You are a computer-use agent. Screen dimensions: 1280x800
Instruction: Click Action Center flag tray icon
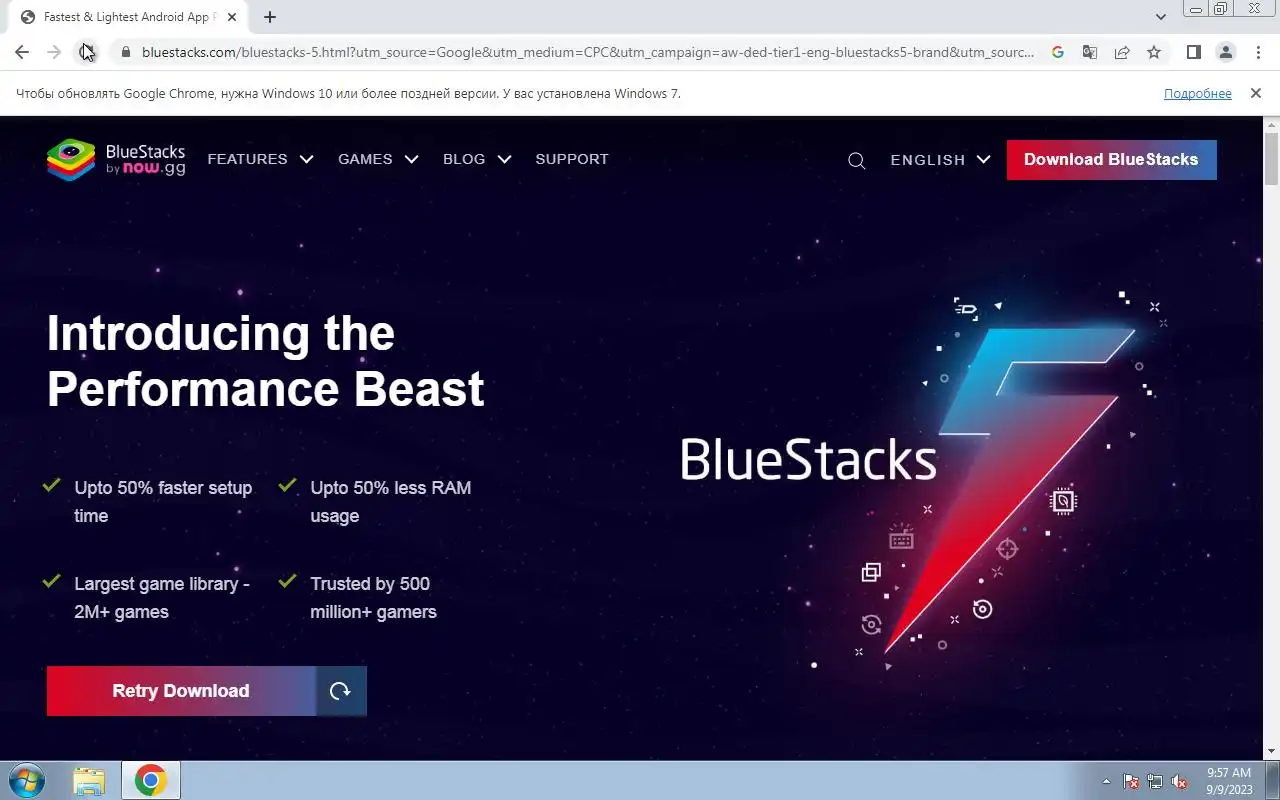(1131, 781)
